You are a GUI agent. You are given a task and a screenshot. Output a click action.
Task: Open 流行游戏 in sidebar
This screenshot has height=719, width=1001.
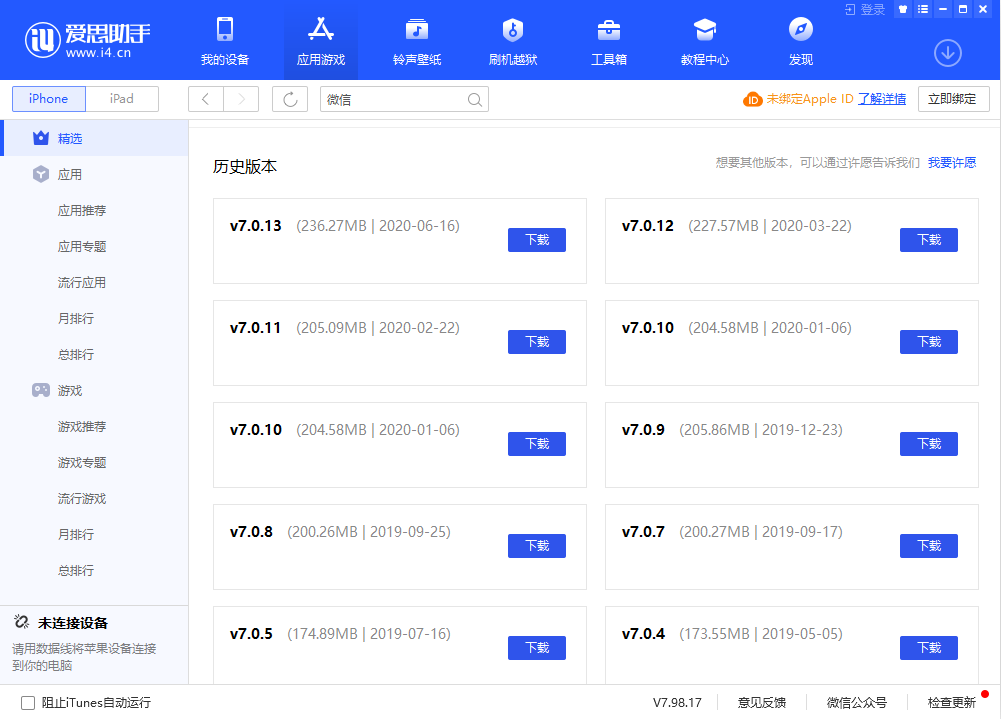(82, 498)
